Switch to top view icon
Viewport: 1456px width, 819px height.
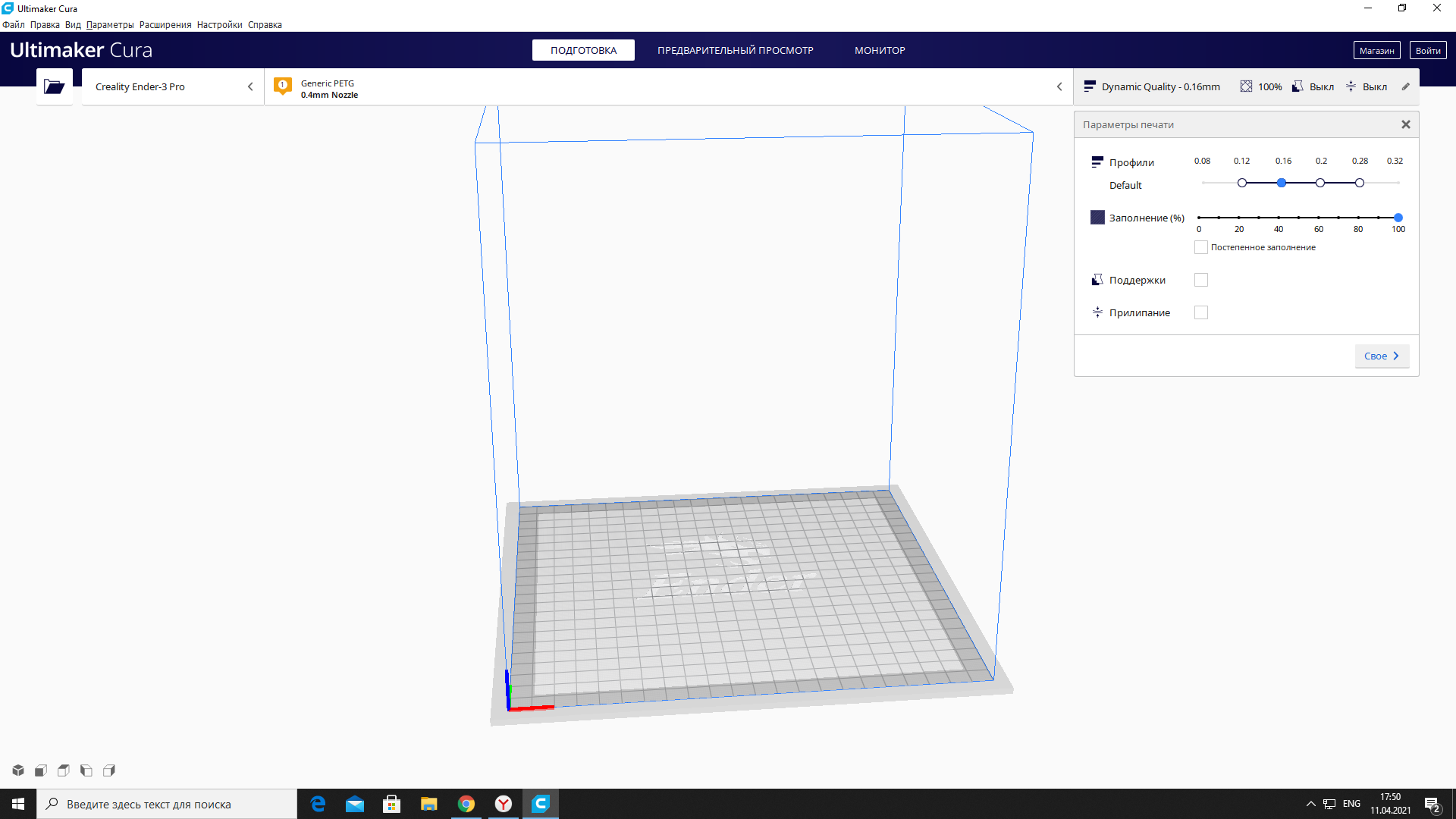tap(64, 770)
